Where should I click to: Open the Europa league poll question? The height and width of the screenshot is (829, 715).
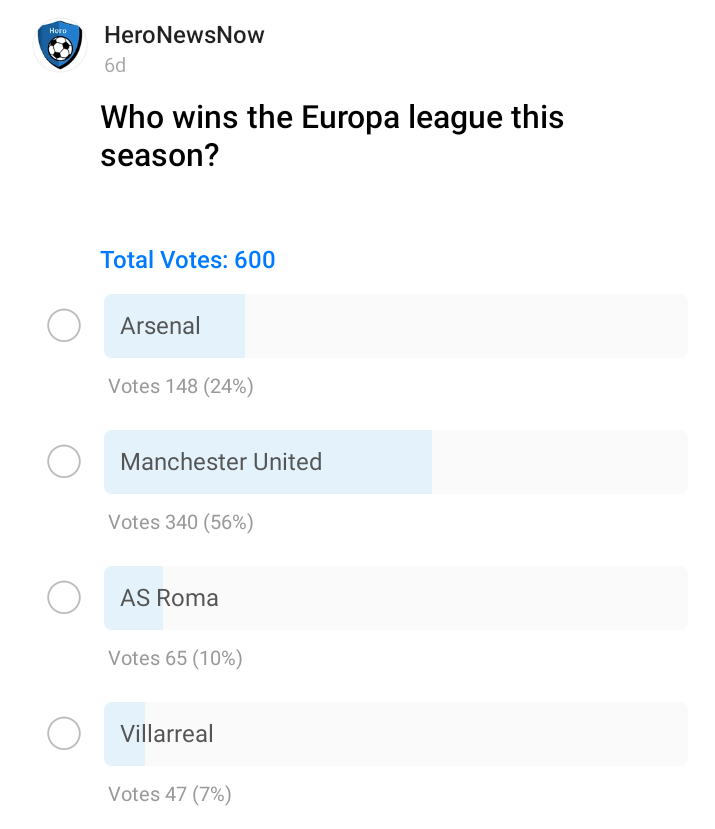coord(332,136)
